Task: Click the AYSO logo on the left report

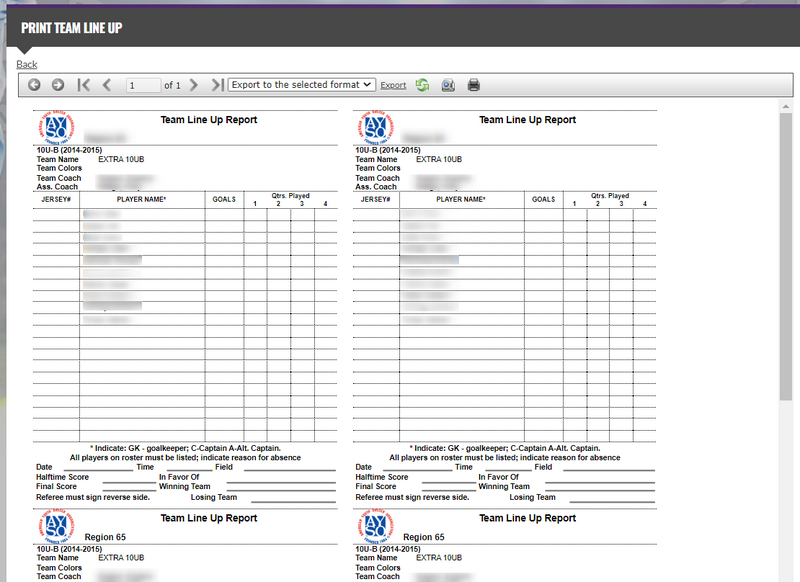Action: [x=56, y=128]
